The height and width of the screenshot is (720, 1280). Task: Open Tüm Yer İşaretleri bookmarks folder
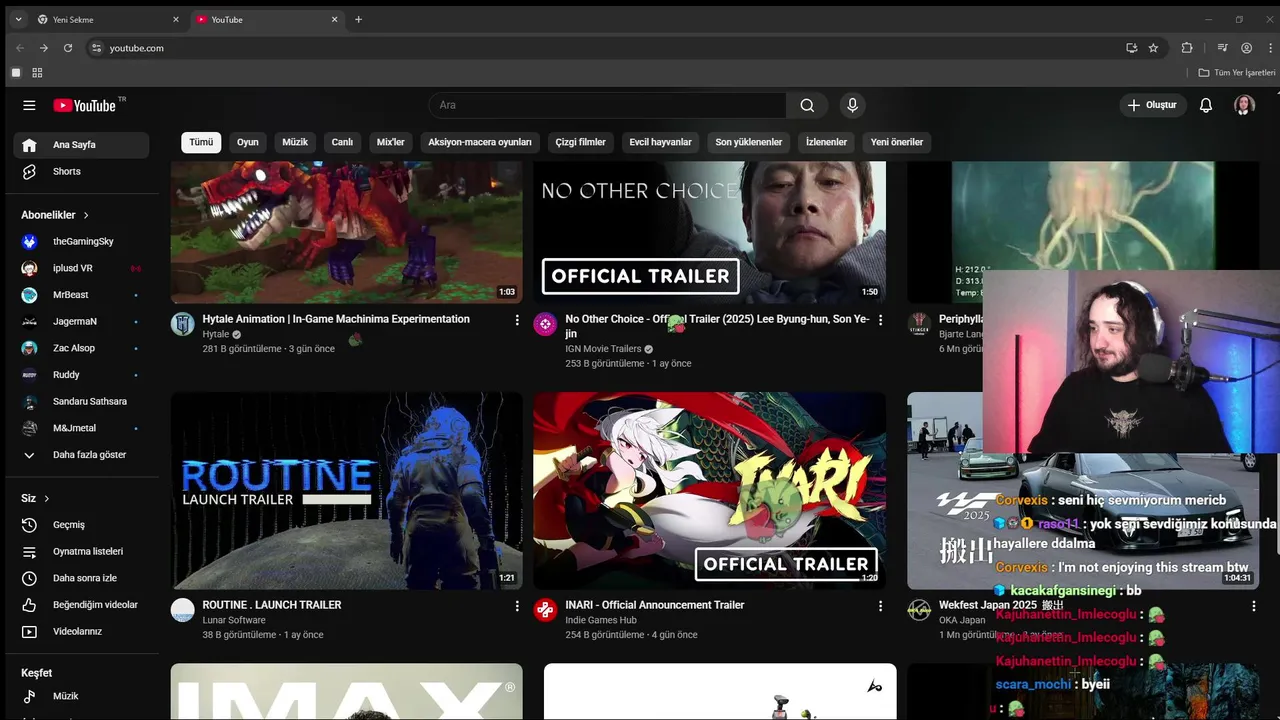tap(1237, 73)
